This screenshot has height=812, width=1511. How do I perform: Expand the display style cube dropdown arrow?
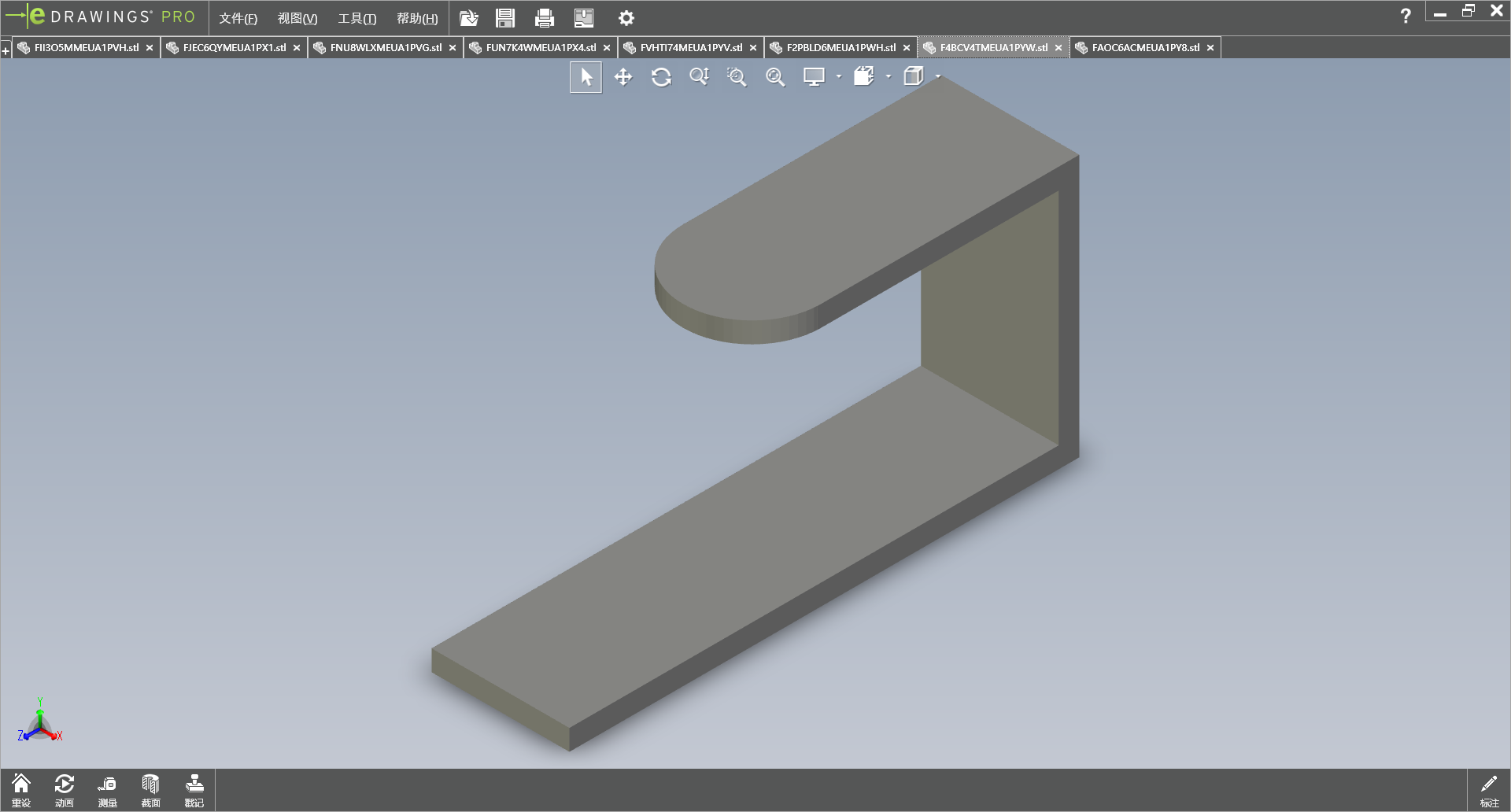click(938, 77)
